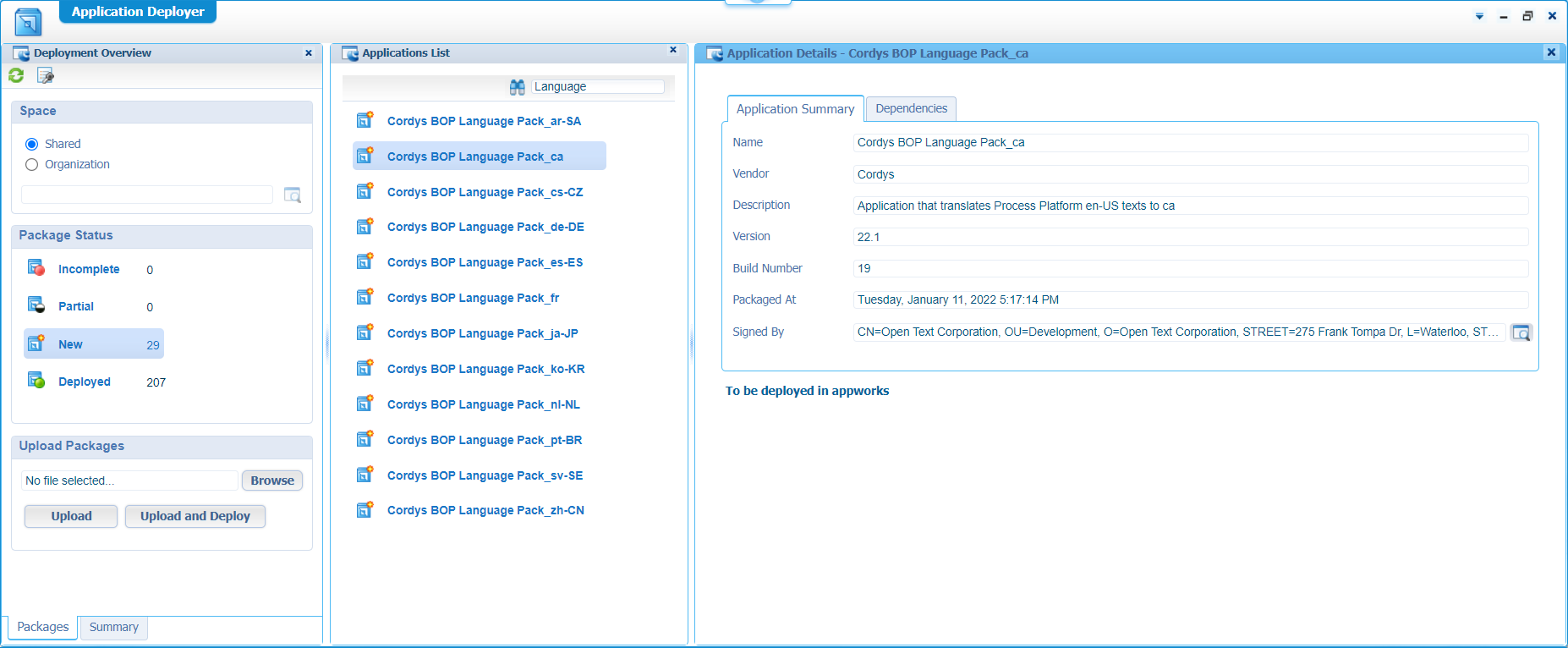Select the Shared space radio button
This screenshot has width=1568, height=648.
[32, 144]
